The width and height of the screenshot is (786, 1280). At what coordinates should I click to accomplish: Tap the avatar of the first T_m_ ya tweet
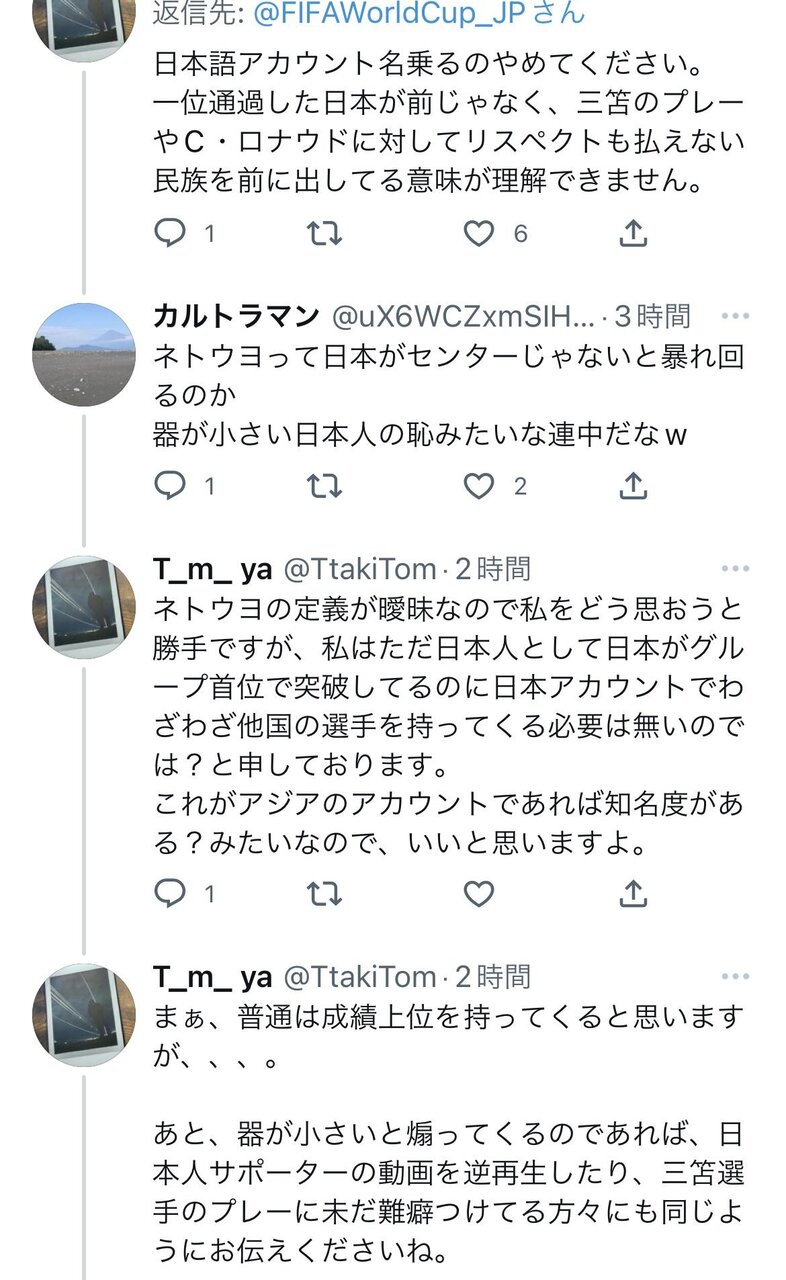tap(85, 607)
